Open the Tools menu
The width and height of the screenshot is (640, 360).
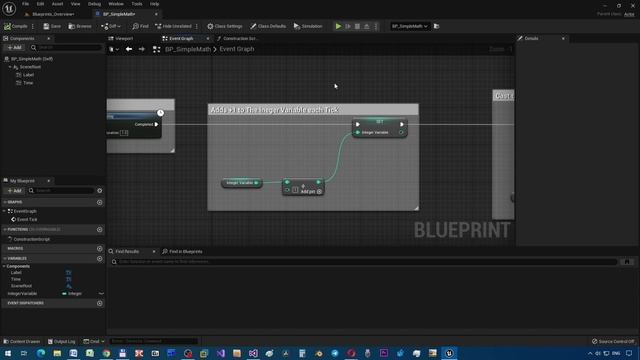tap(137, 4)
